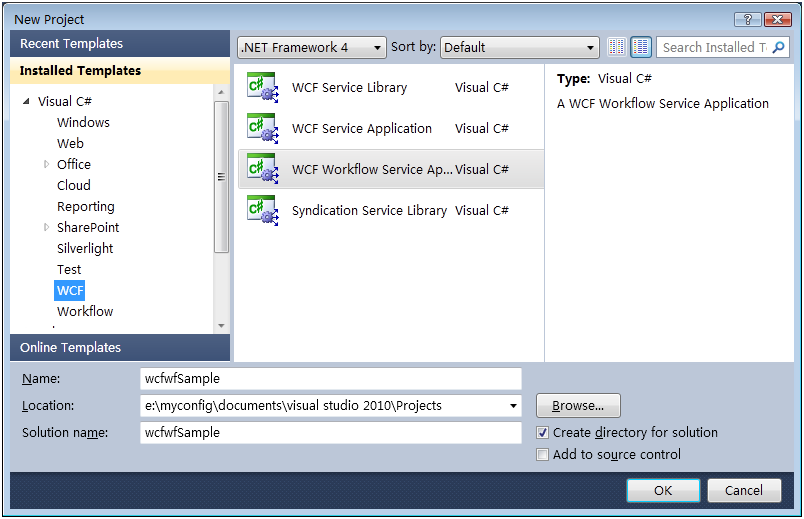Expand the Office tree node
804x519 pixels.
point(47,164)
